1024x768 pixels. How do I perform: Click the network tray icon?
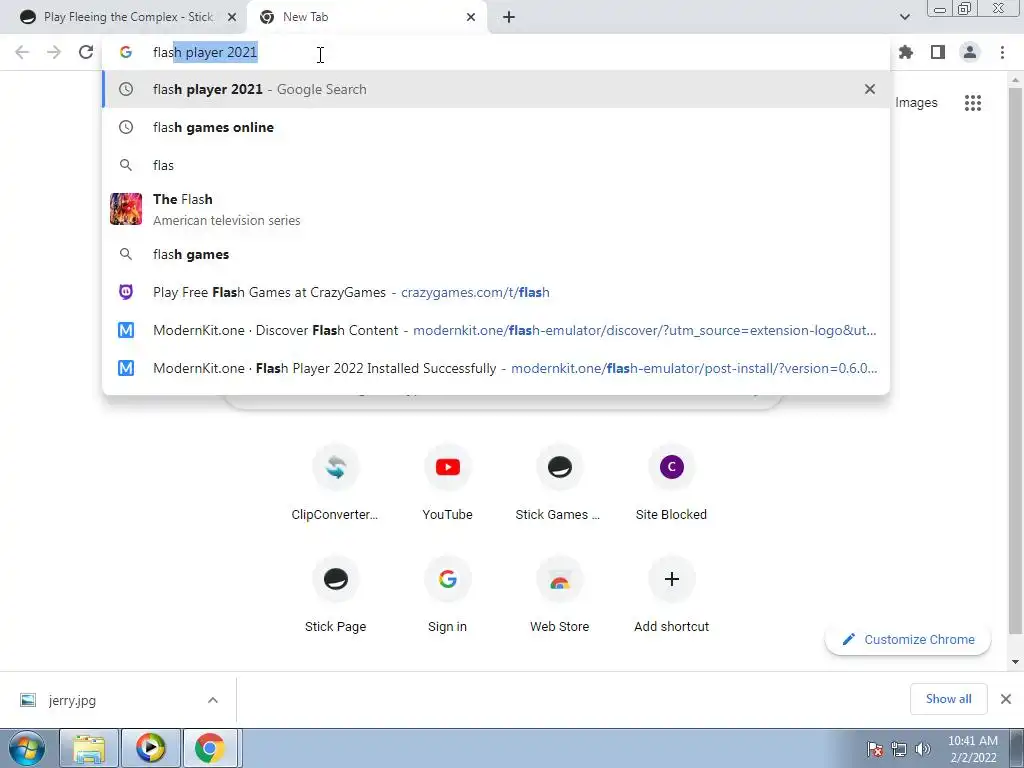pos(899,749)
